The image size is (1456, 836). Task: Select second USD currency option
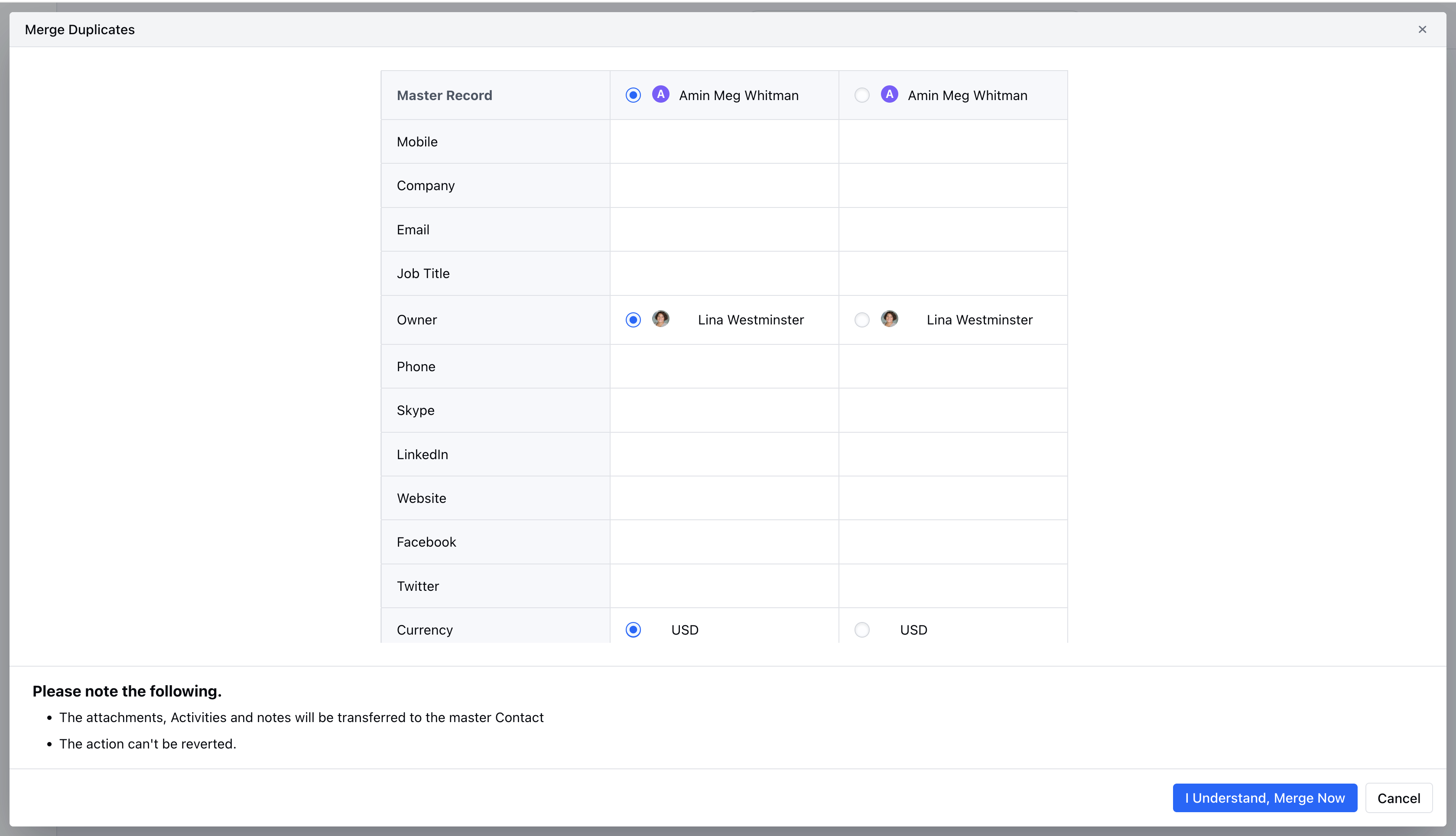(x=861, y=630)
